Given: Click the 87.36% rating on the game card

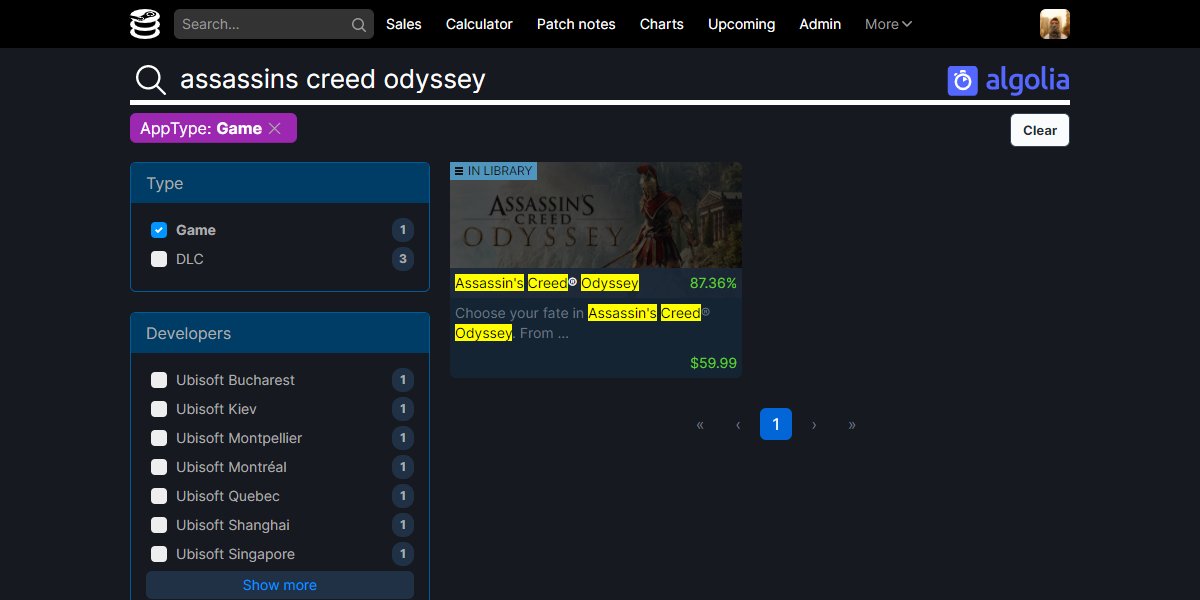Looking at the screenshot, I should [x=713, y=283].
